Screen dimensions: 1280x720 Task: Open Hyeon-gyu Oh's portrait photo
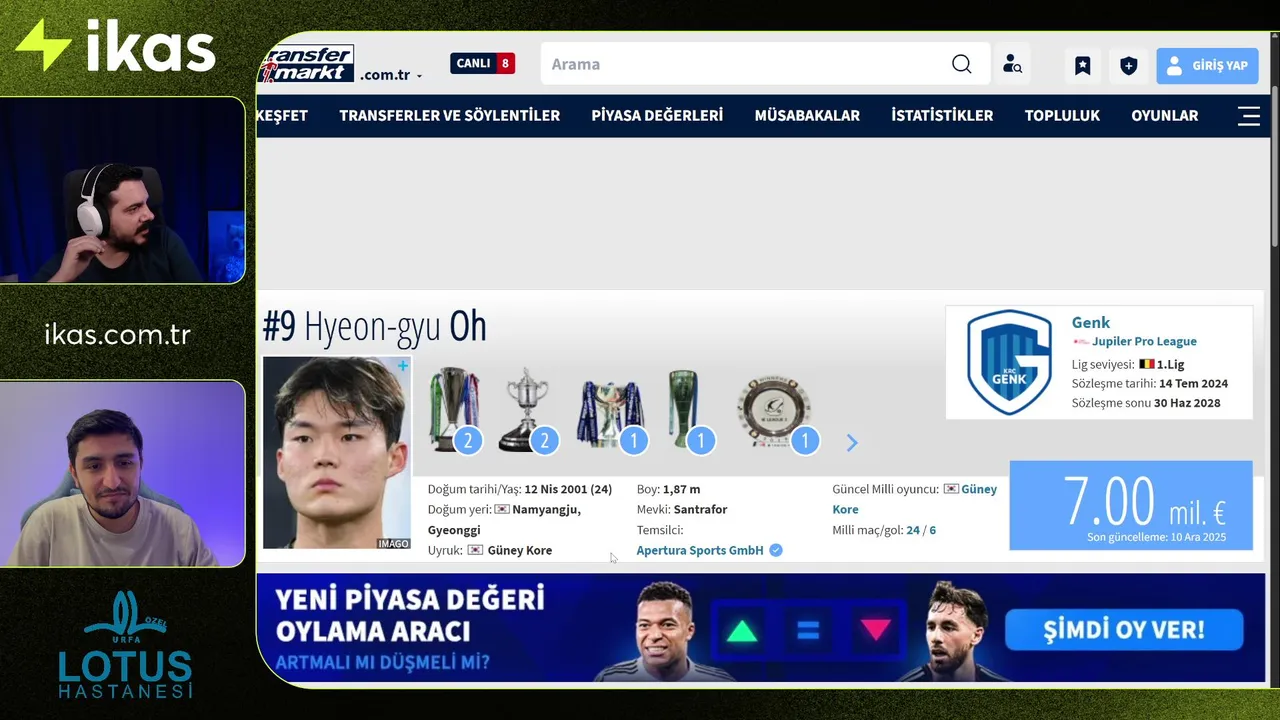click(337, 452)
